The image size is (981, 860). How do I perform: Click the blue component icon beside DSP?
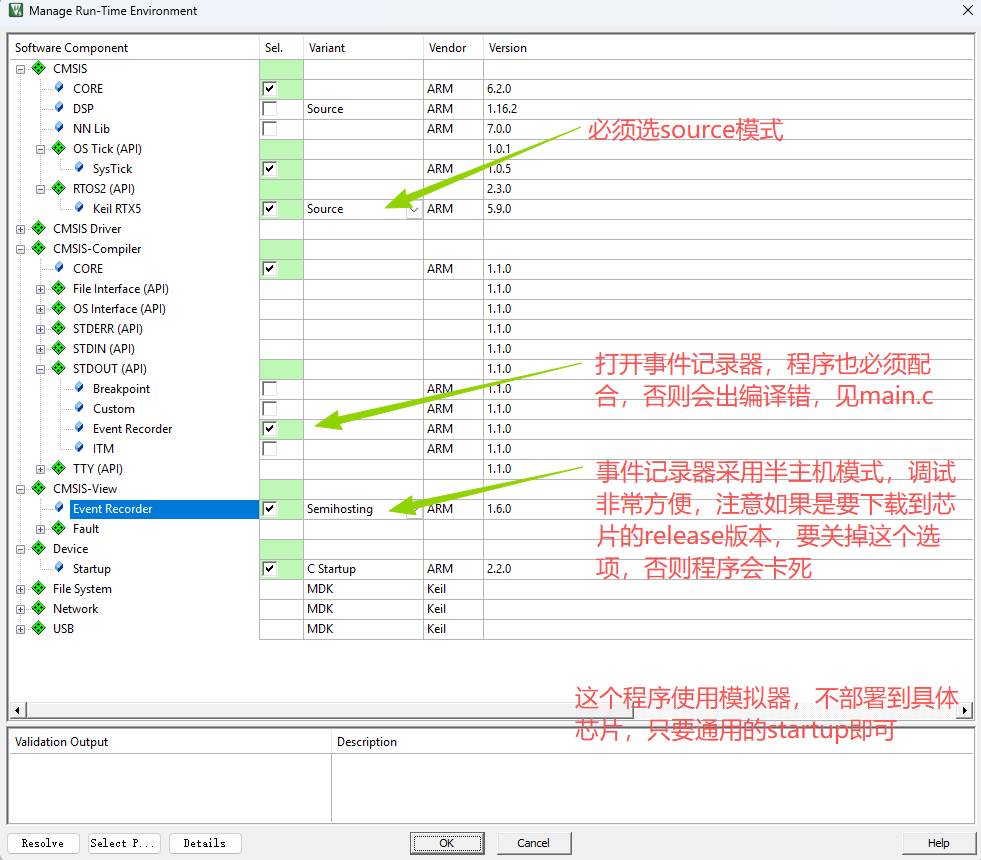point(59,108)
